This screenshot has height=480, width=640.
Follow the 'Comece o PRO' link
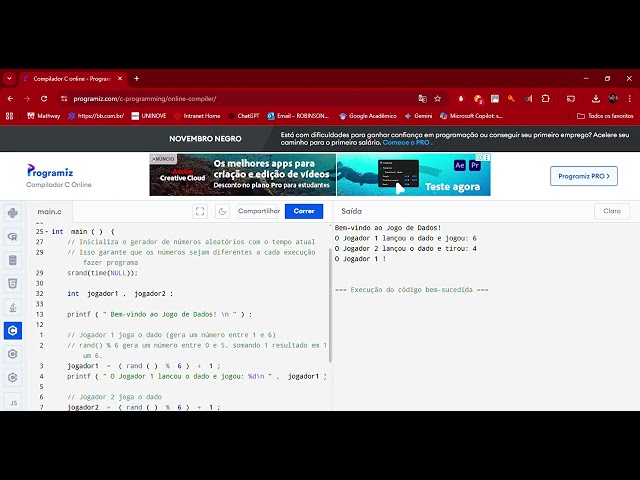tap(406, 142)
